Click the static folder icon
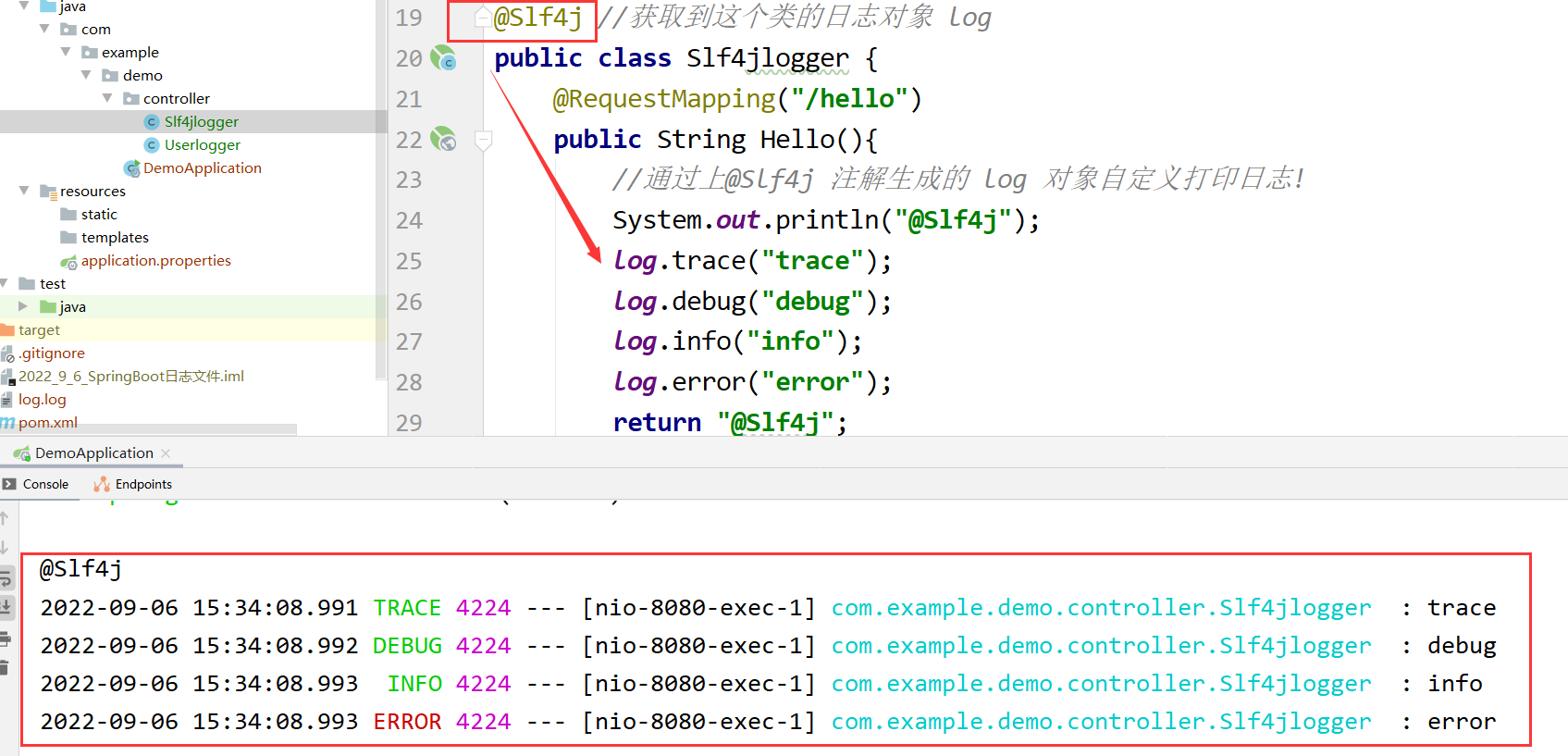1568x756 pixels. click(x=68, y=215)
